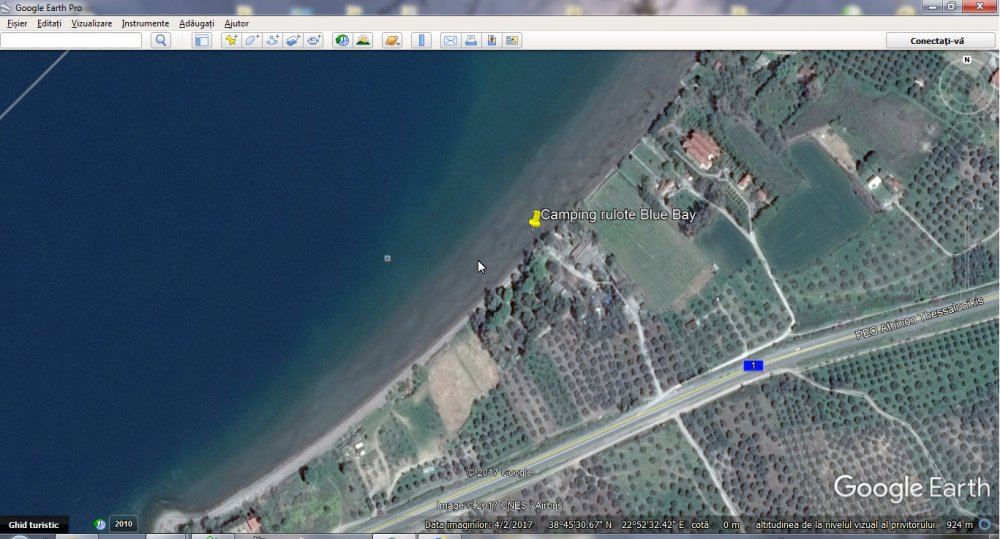The width and height of the screenshot is (1000, 539).
Task: Record a tour with toolbar icon
Action: tap(314, 41)
